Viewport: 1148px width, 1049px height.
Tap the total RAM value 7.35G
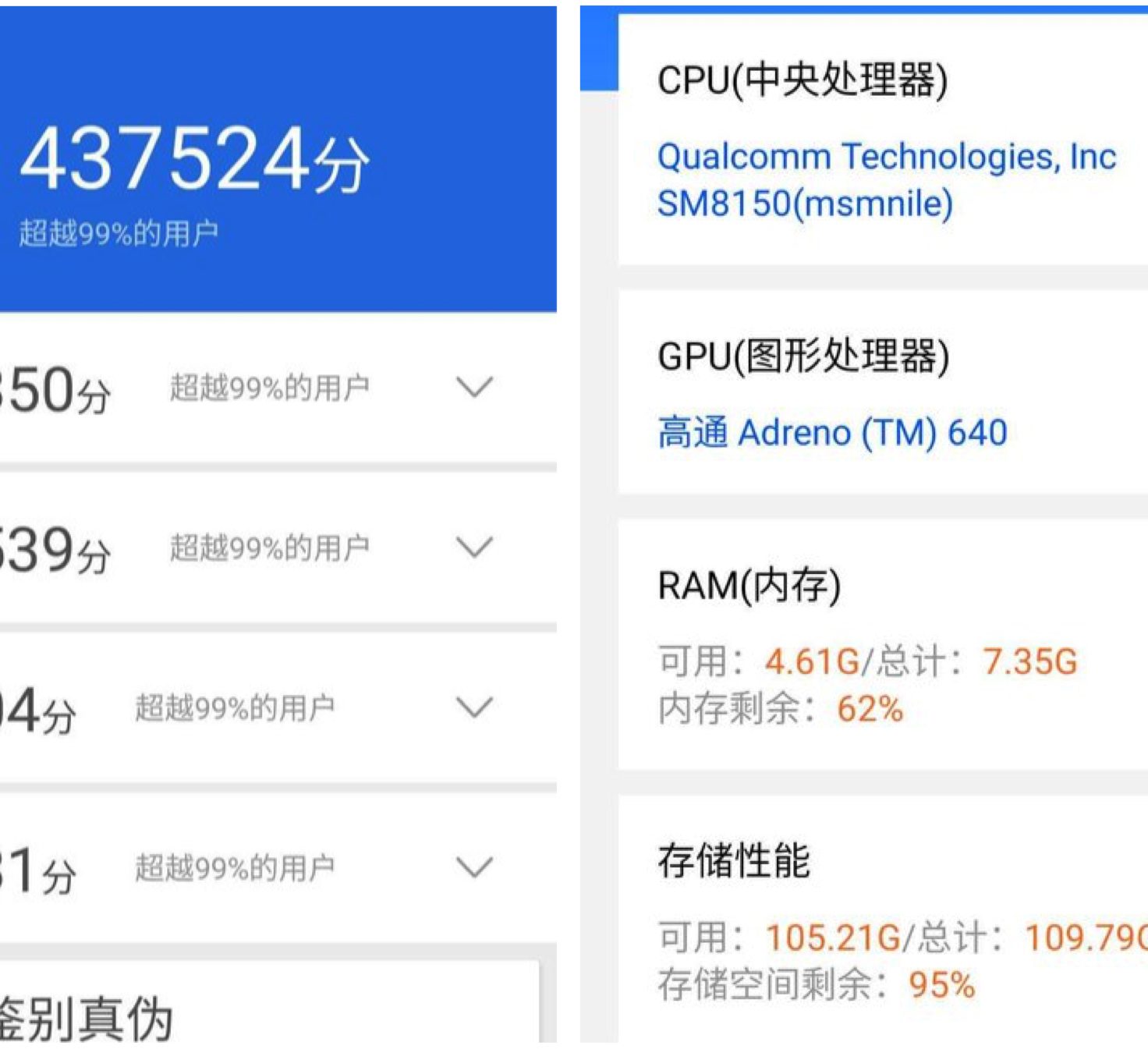pyautogui.click(x=1029, y=662)
